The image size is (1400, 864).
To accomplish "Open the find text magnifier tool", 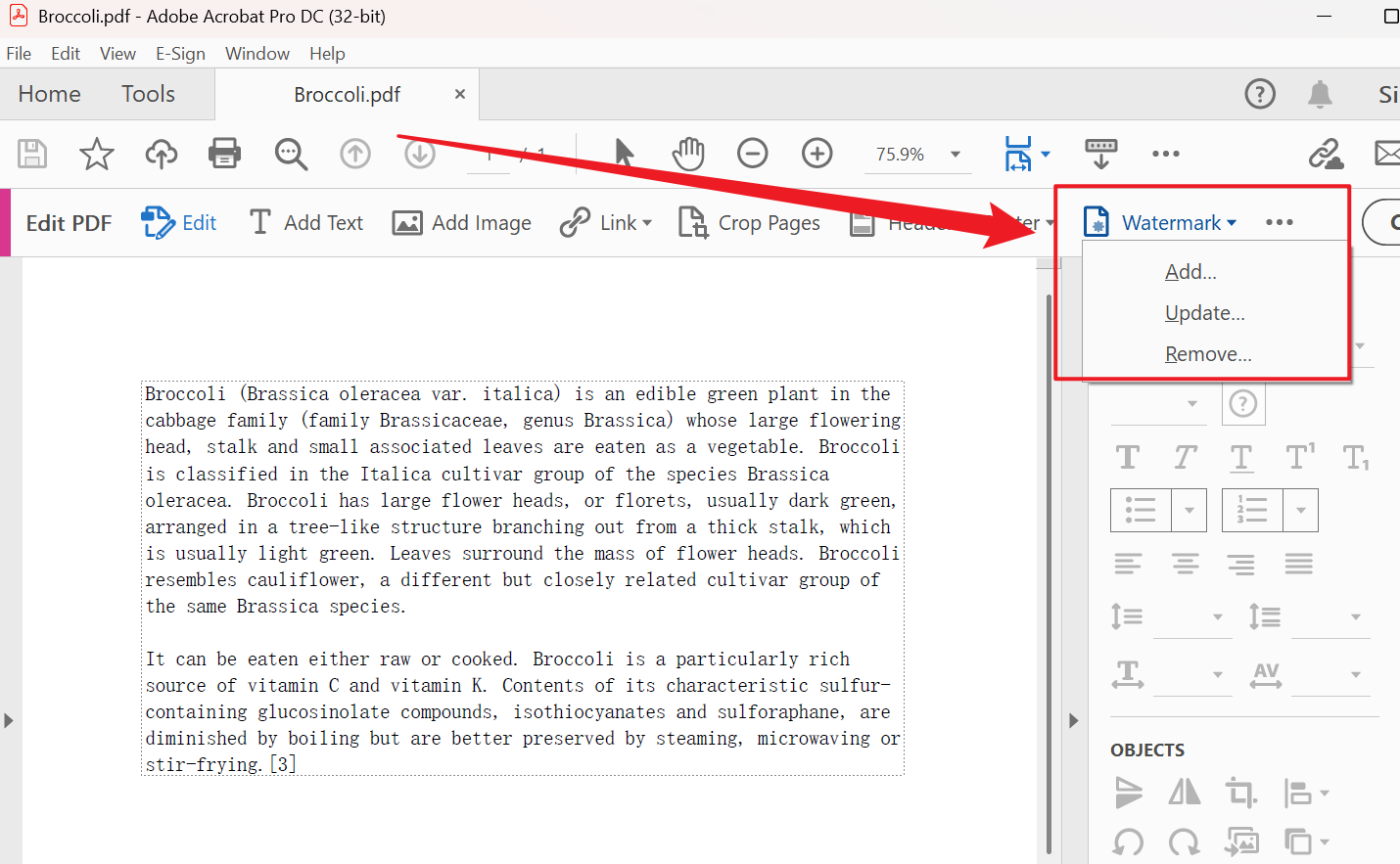I will tap(291, 154).
